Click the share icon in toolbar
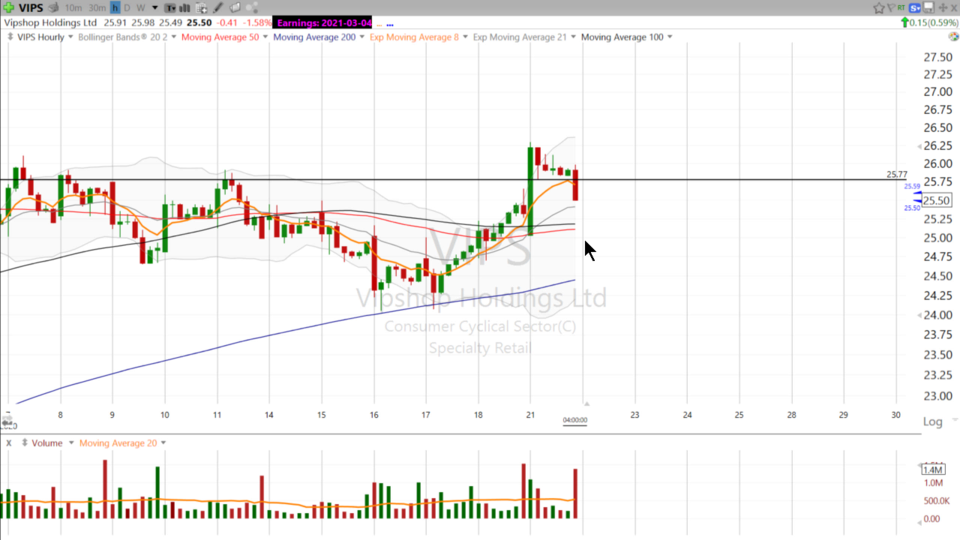Screen dimensions: 960x540 (x=252, y=8)
